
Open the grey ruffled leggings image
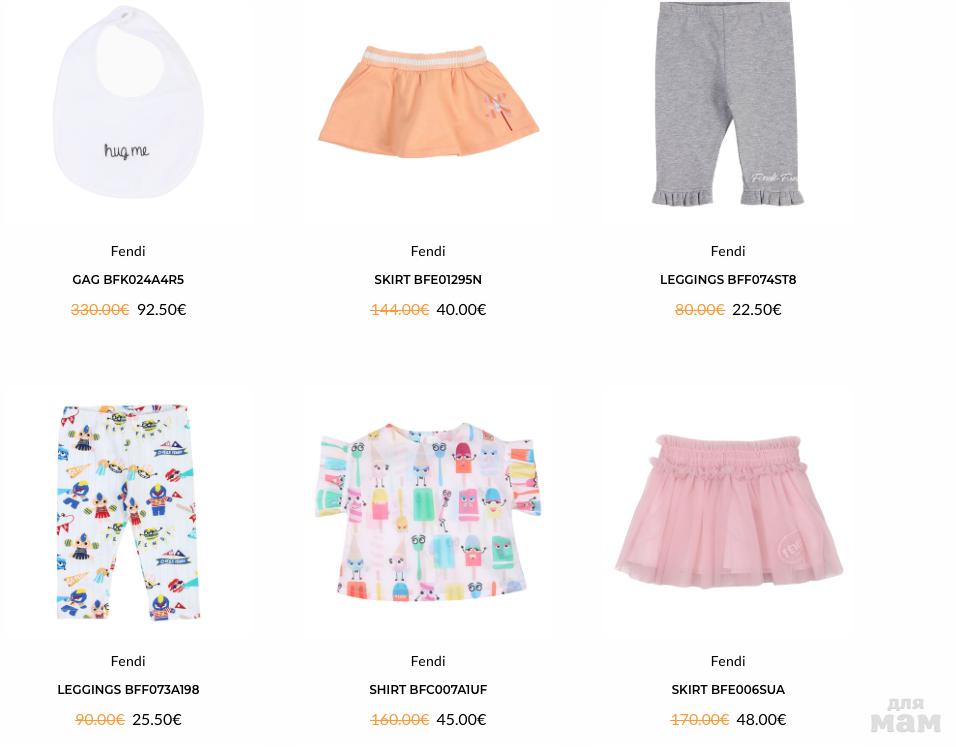(727, 104)
